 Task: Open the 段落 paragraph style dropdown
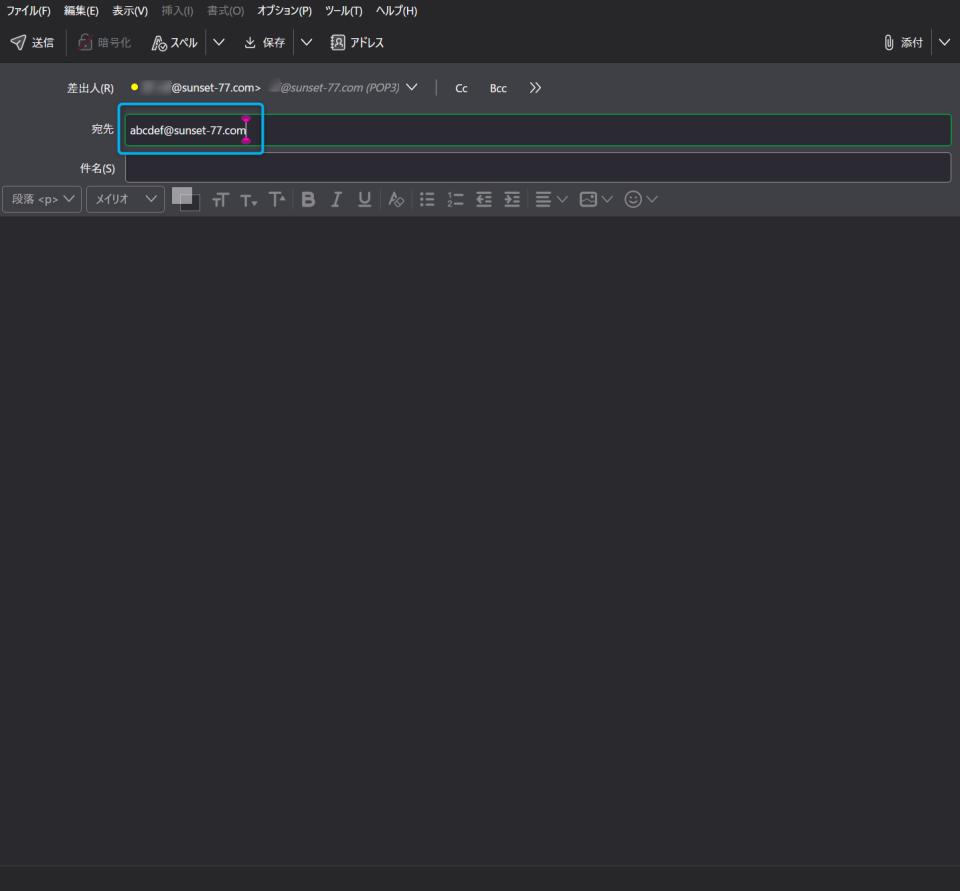42,199
